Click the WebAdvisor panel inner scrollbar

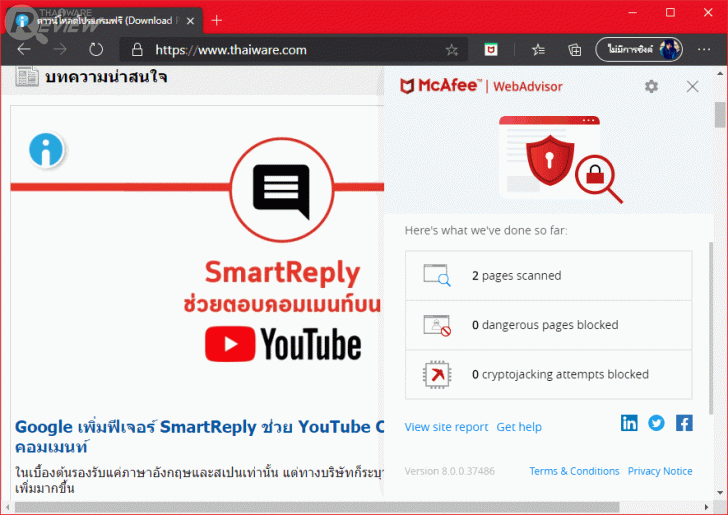pos(711,328)
